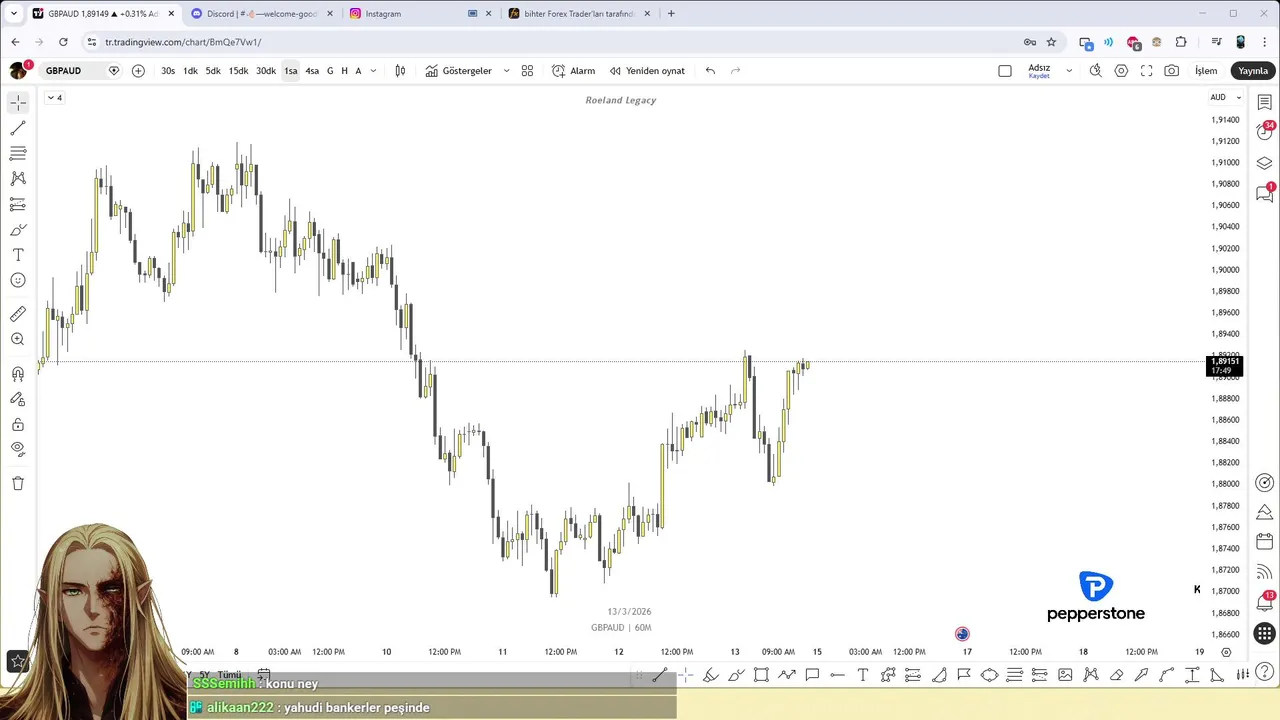Viewport: 1280px width, 720px height.
Task: Select the eraser tool in the bottom drawing bar
Action: (1116, 675)
